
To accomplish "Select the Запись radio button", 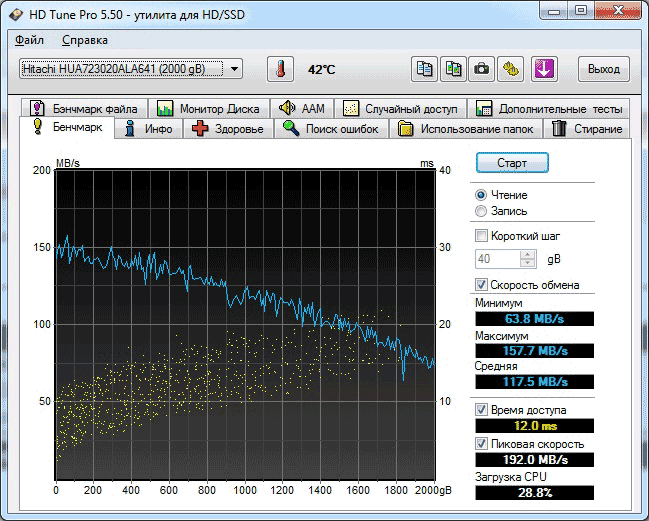I will 482,211.
